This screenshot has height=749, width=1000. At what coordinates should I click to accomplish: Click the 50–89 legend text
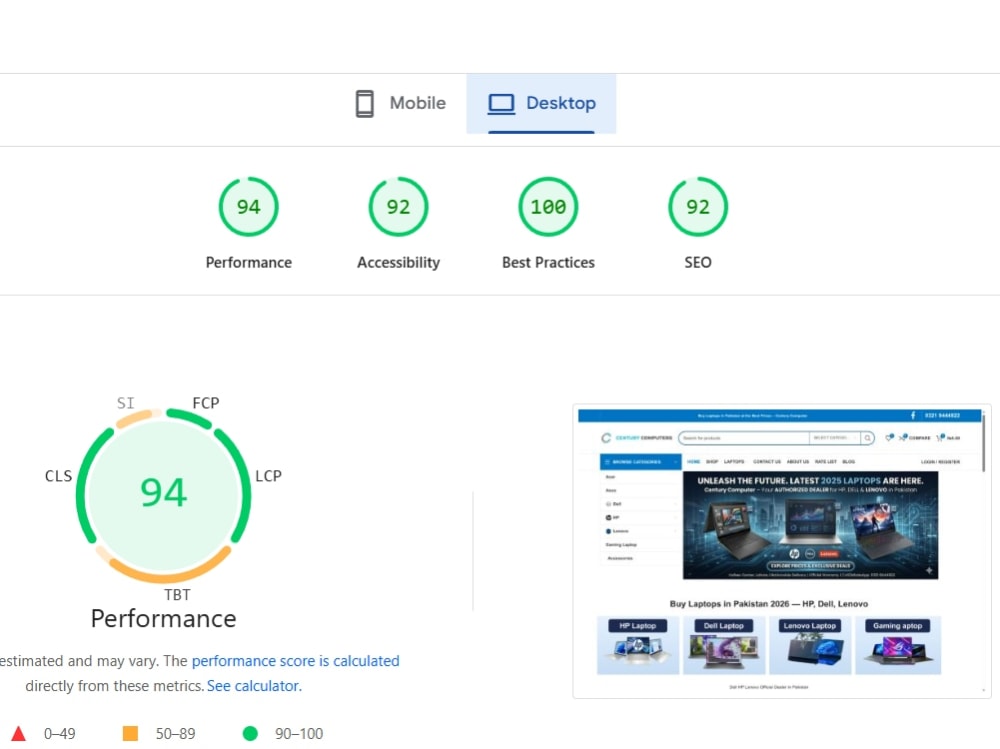[175, 734]
